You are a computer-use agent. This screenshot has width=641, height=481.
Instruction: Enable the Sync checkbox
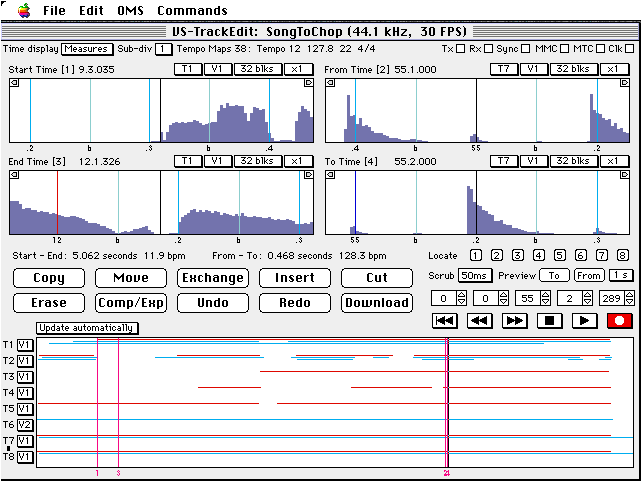pos(526,49)
